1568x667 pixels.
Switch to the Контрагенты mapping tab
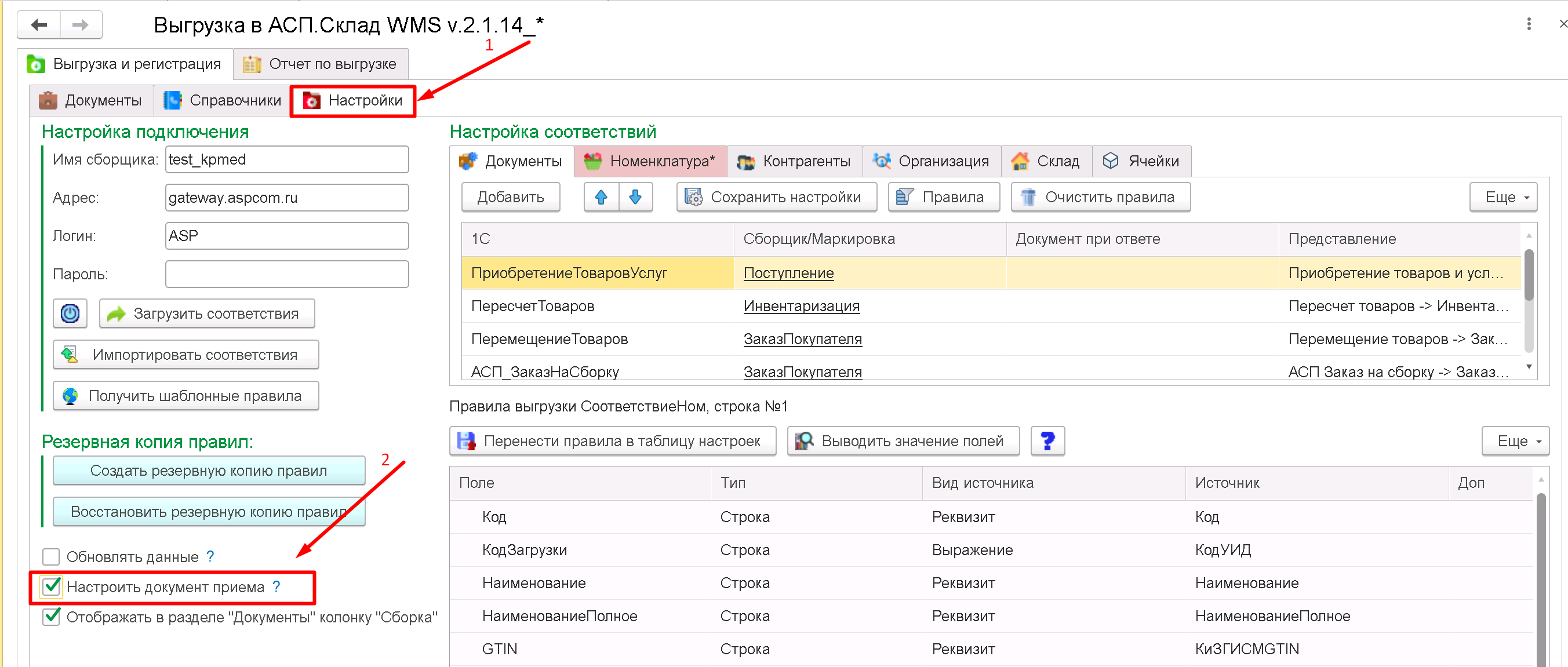(x=794, y=161)
